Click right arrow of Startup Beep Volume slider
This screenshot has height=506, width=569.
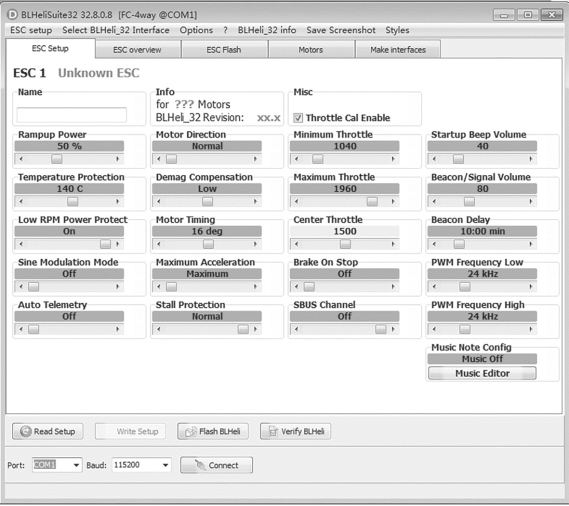click(531, 159)
